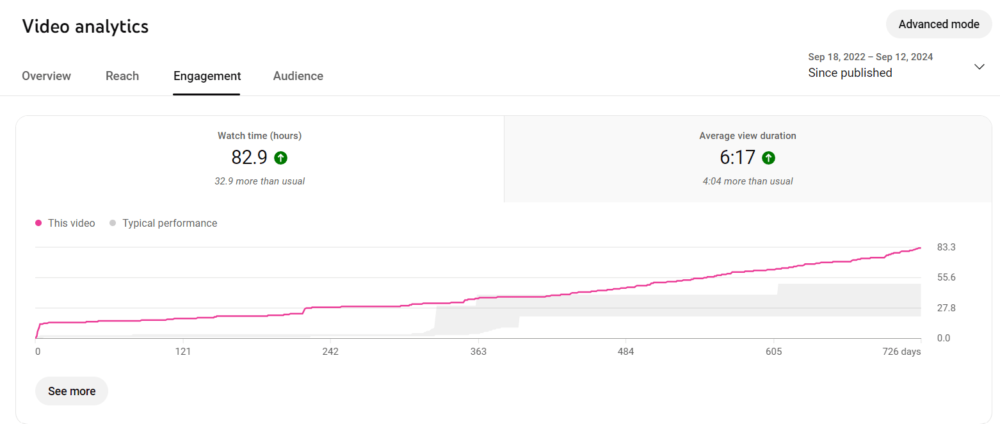
Task: Click the 83.3 value on y-axis
Action: point(947,247)
